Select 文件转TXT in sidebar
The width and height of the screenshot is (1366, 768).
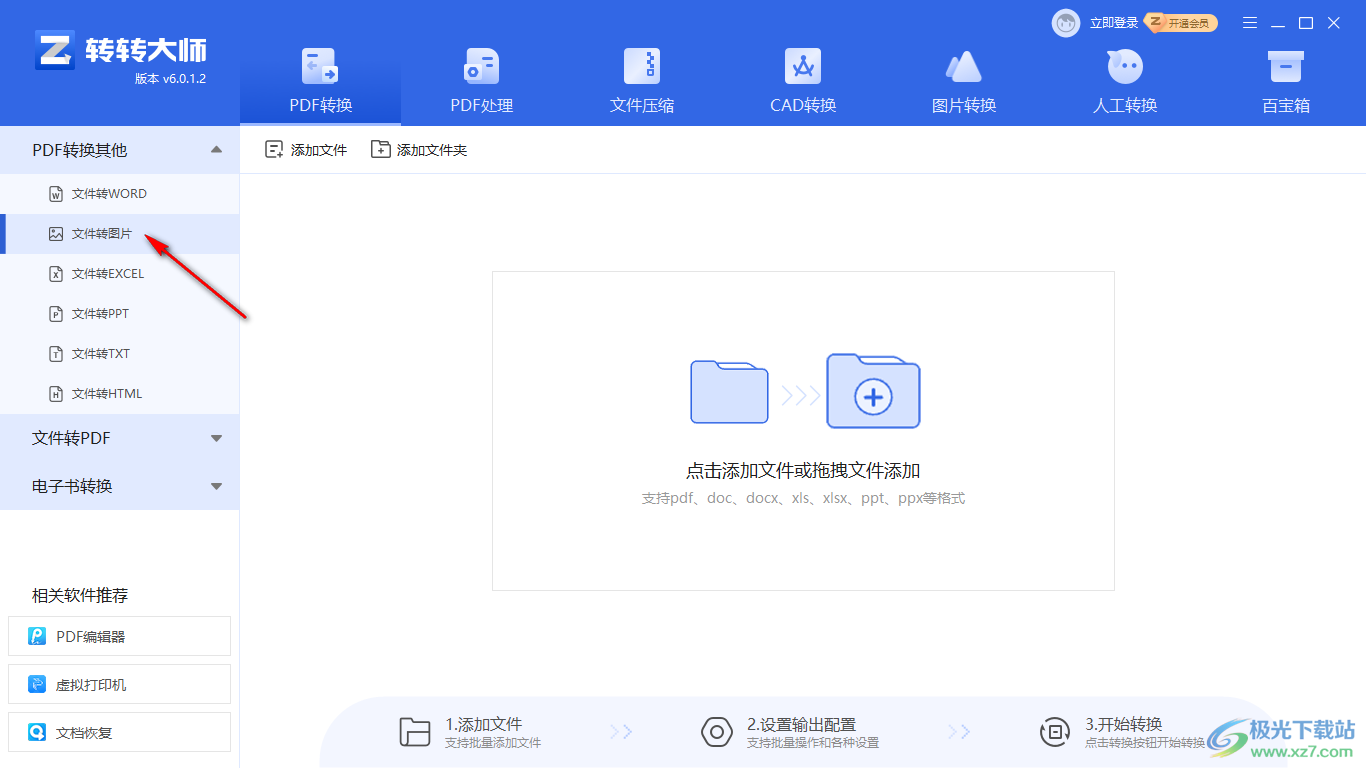pyautogui.click(x=120, y=354)
